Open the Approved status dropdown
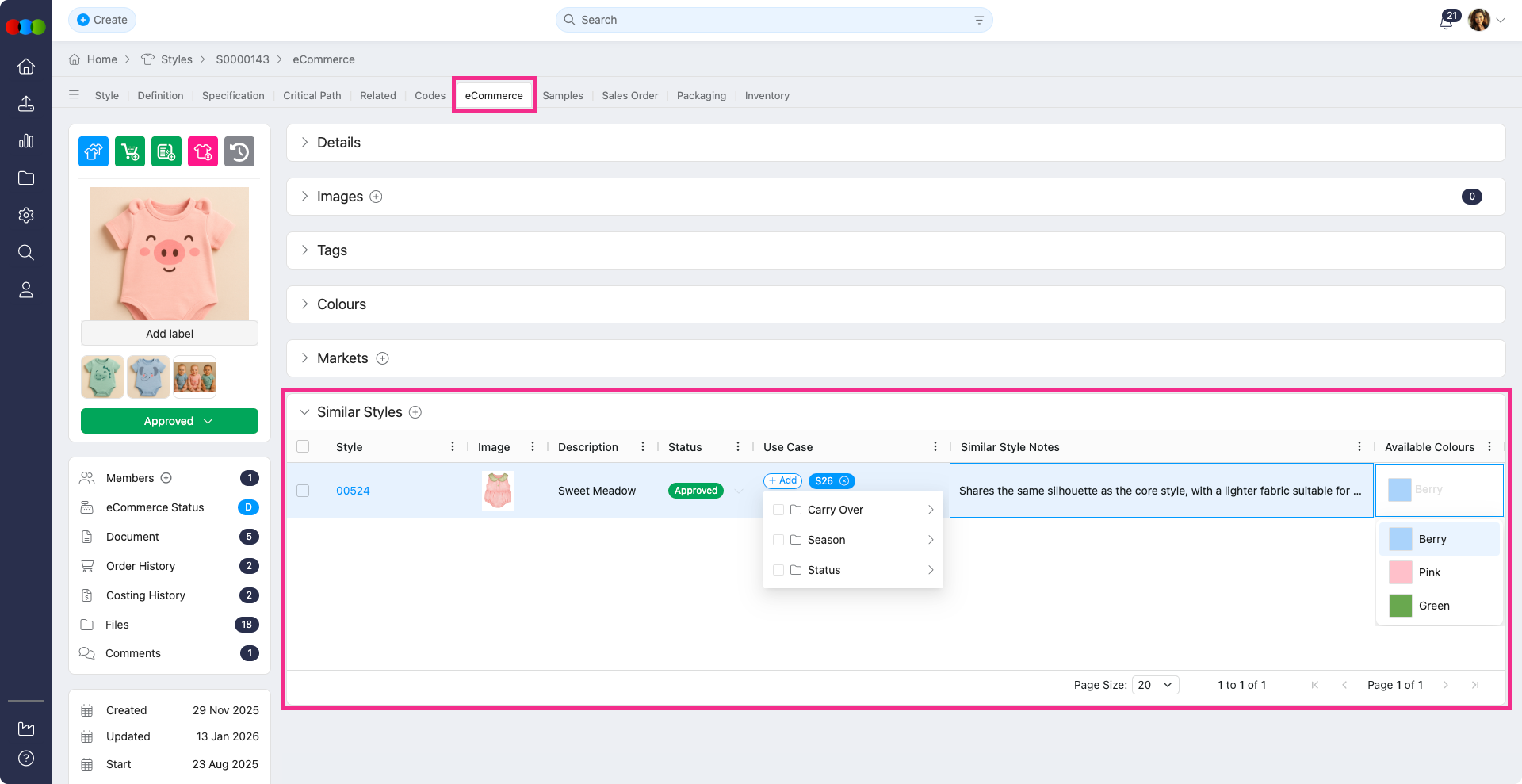This screenshot has height=784, width=1522. click(170, 421)
